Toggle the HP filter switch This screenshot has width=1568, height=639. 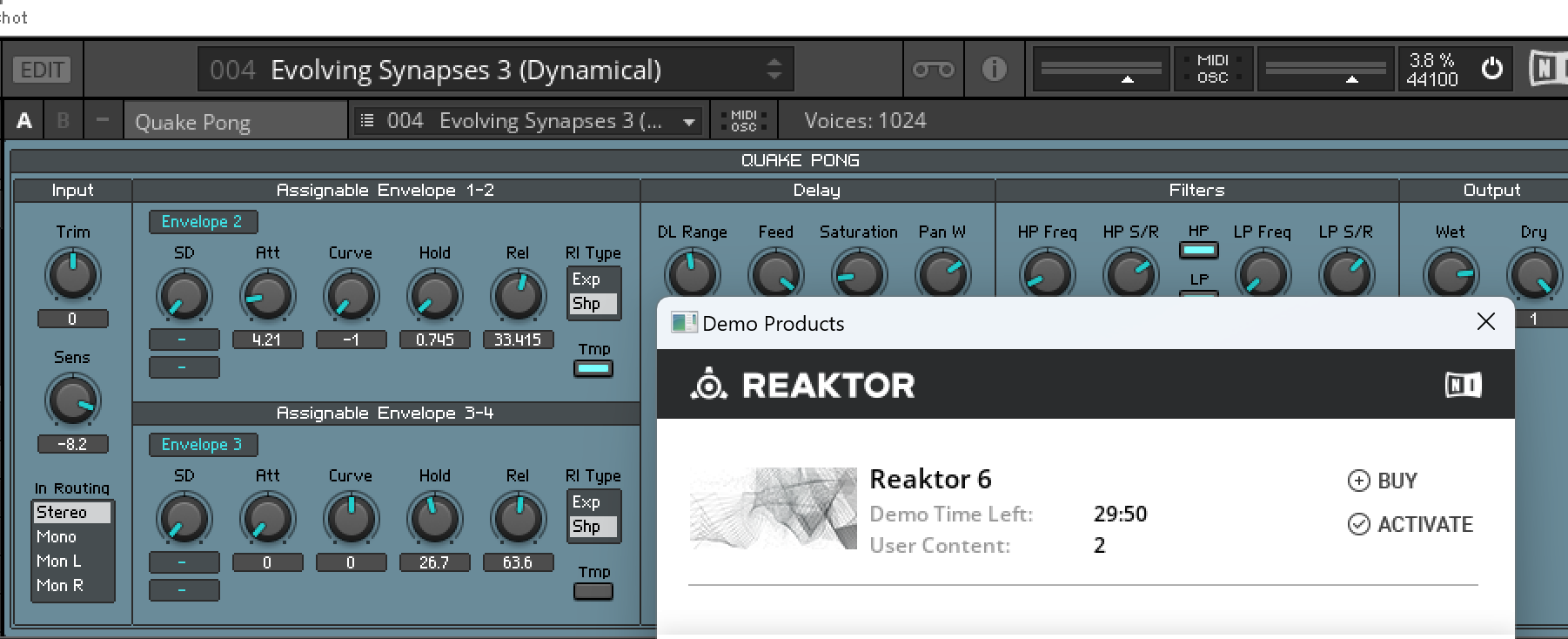pyautogui.click(x=1198, y=250)
